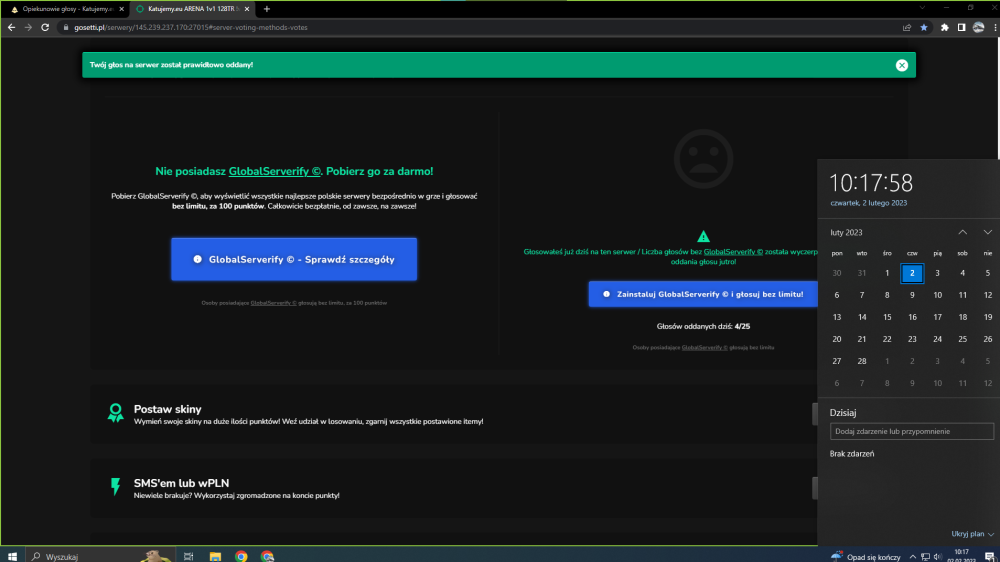
Task: Close the Katujemy.eu ARENA tab
Action: [247, 9]
